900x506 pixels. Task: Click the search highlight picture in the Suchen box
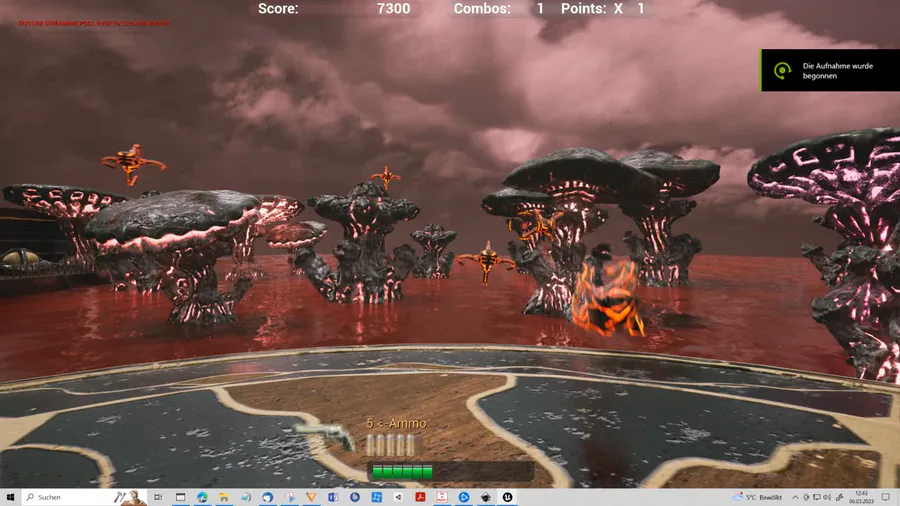point(129,497)
